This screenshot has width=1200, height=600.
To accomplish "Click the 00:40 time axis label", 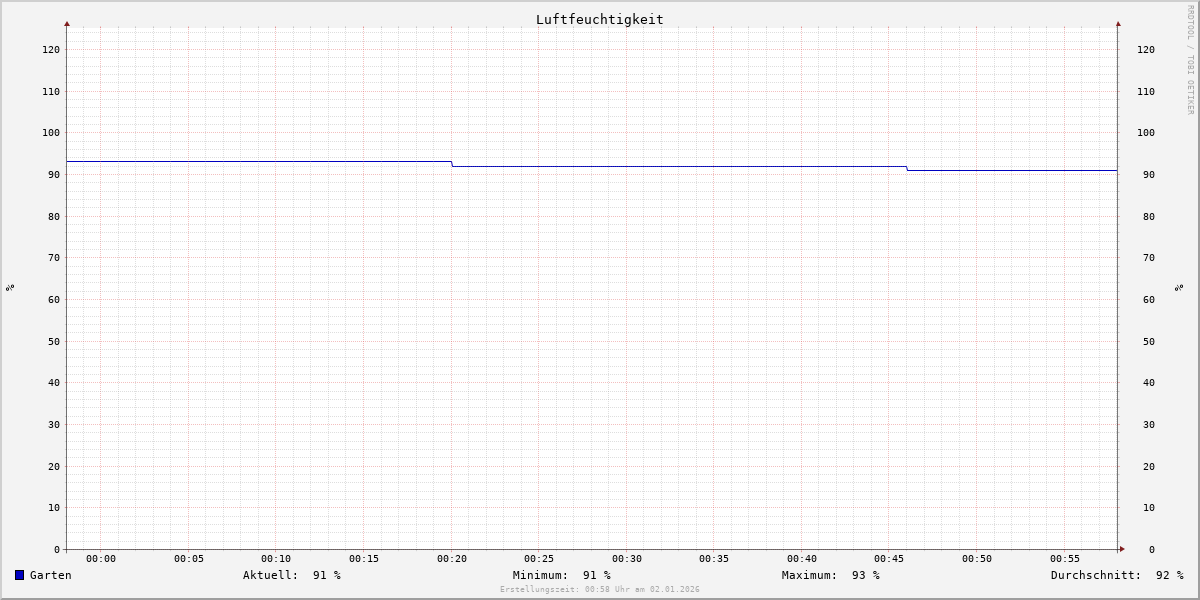I will point(802,559).
